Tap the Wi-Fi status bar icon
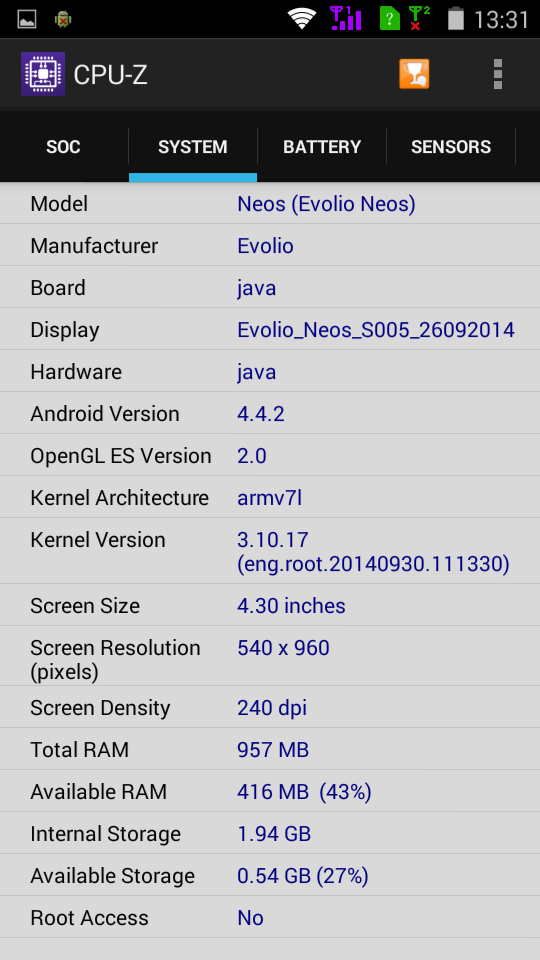Screen dimensions: 540x960 click(x=302, y=18)
